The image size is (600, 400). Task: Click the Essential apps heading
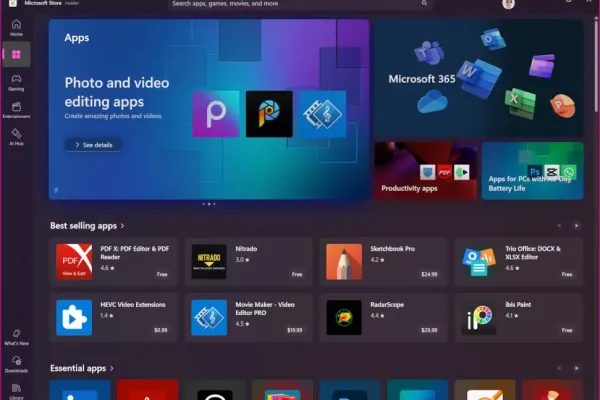click(78, 368)
